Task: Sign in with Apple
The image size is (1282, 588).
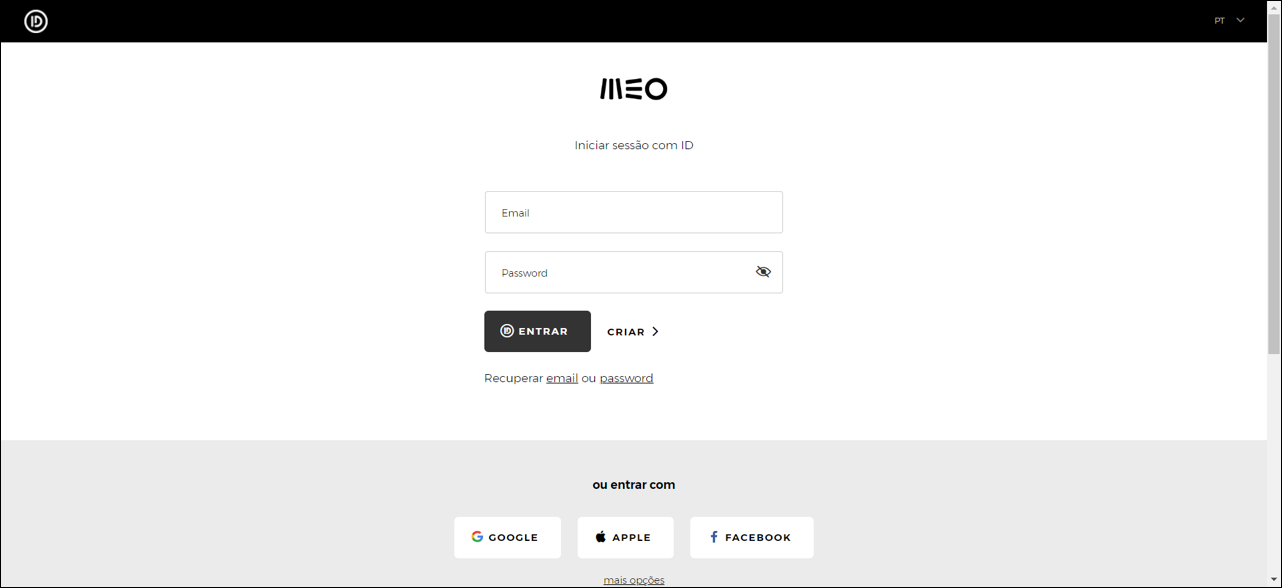Action: (625, 536)
